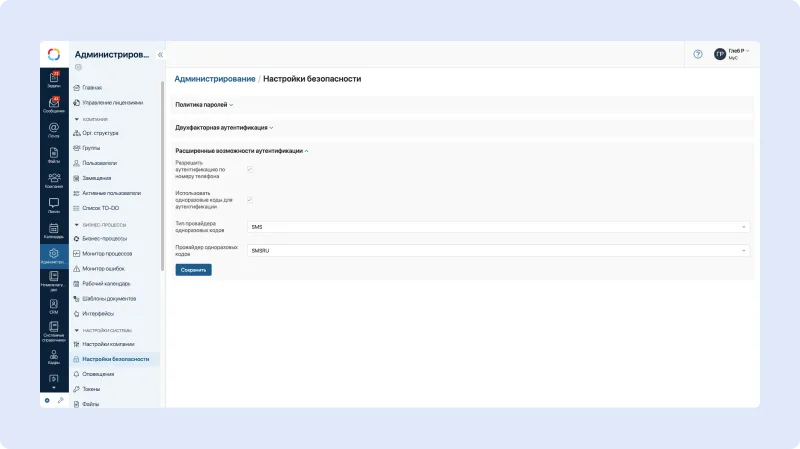This screenshot has height=449, width=800.
Task: Click small gear icon under Администрирование title
Action: coord(78,67)
